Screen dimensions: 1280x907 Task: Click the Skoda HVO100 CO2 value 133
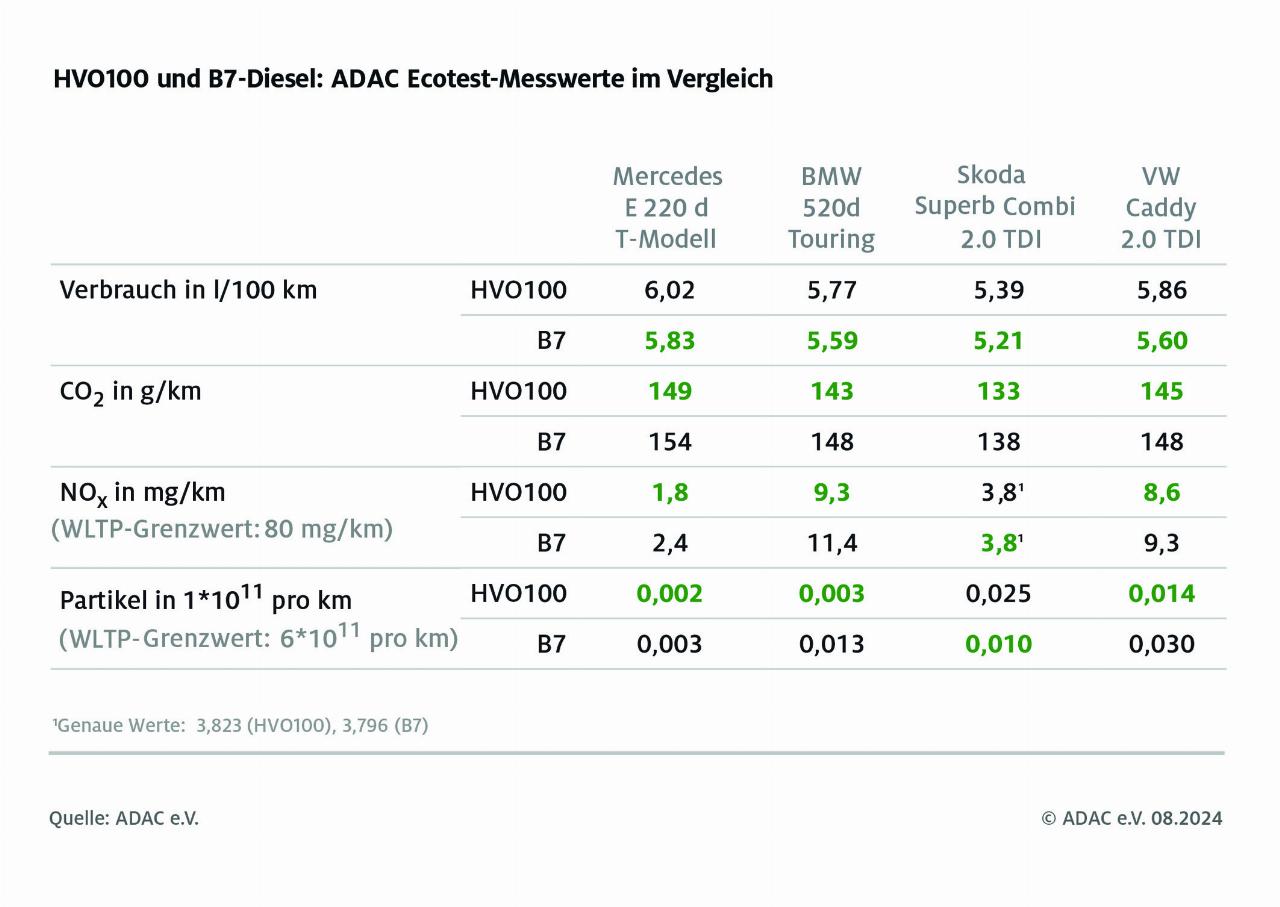click(997, 391)
